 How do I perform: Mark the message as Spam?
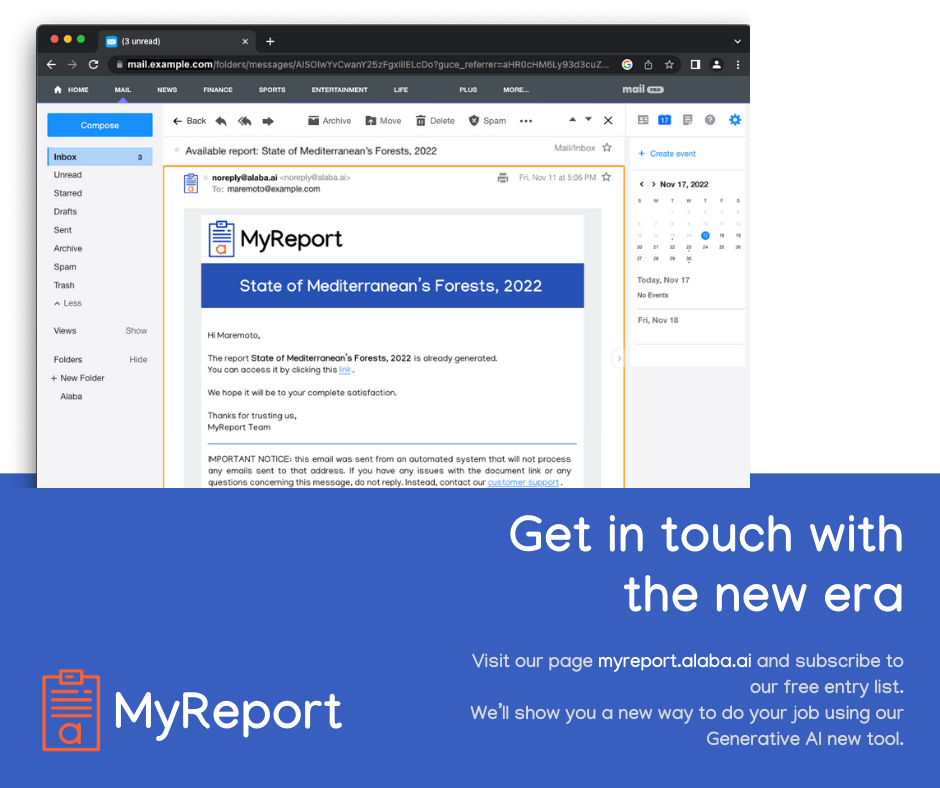[487, 121]
